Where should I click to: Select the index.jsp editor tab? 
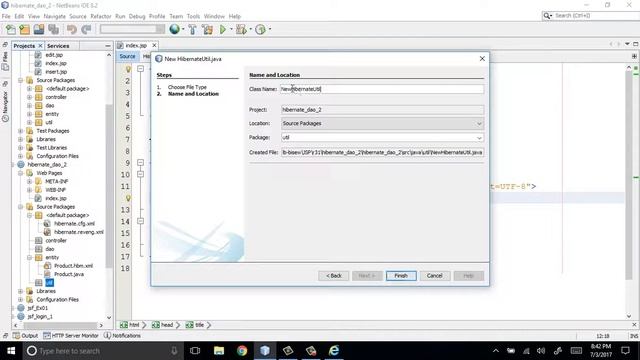(x=136, y=45)
